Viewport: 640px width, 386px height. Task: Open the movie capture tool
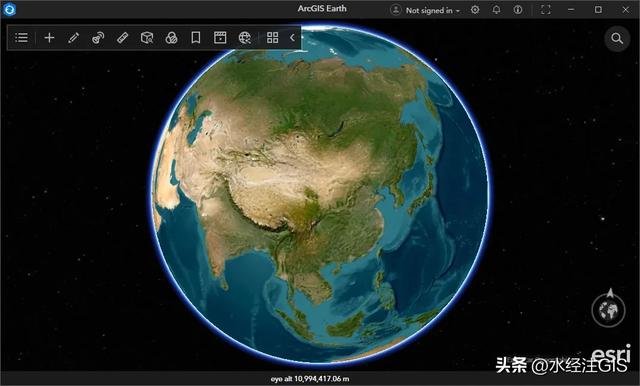click(x=220, y=38)
